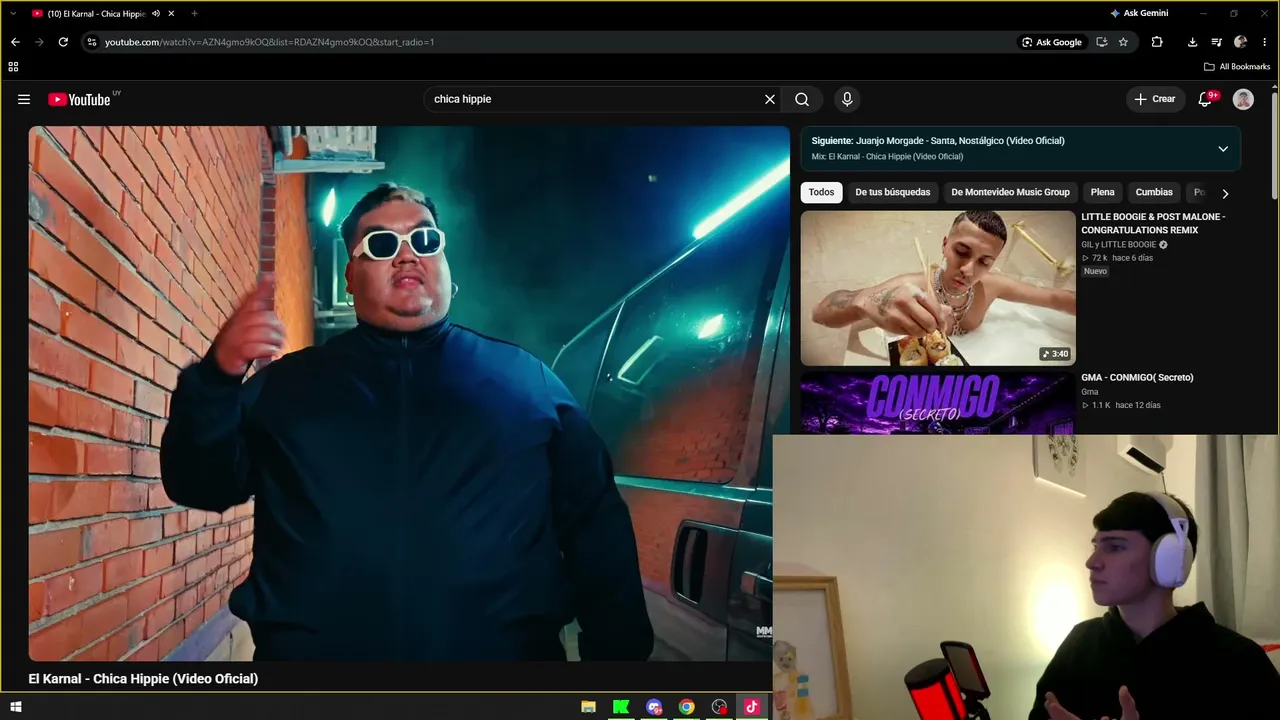Select the Todos filter chip
This screenshot has height=720, width=1280.
tap(821, 192)
